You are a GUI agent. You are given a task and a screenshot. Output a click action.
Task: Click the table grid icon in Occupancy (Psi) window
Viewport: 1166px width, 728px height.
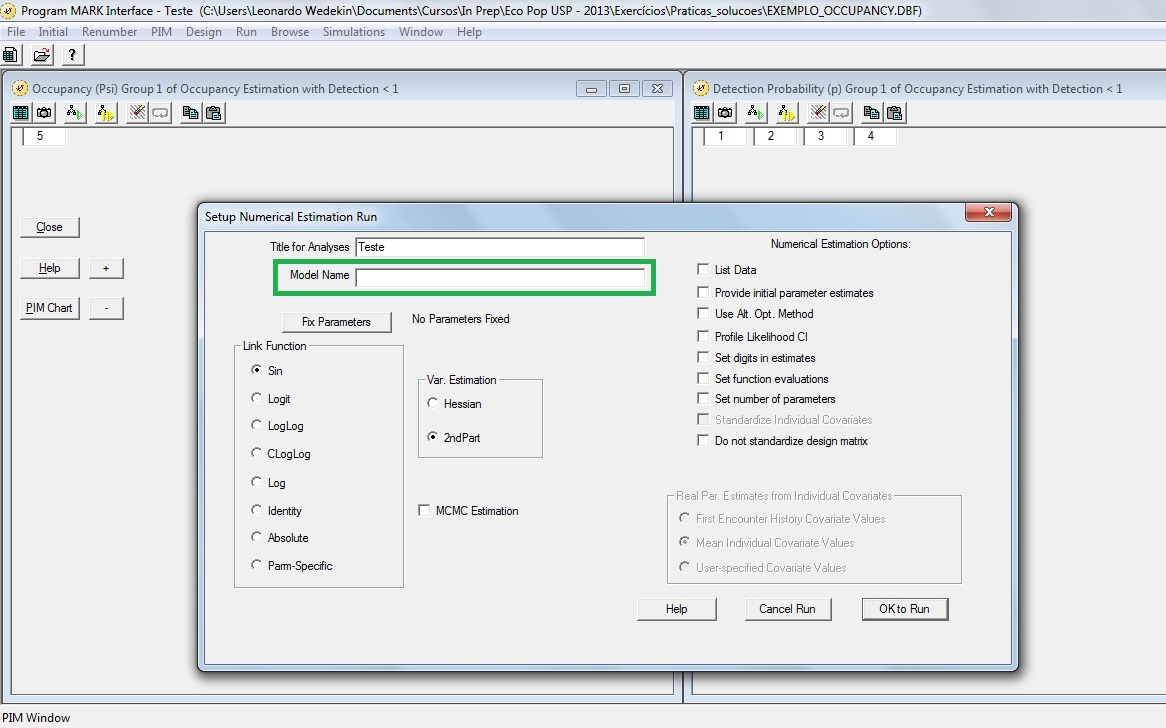[21, 113]
